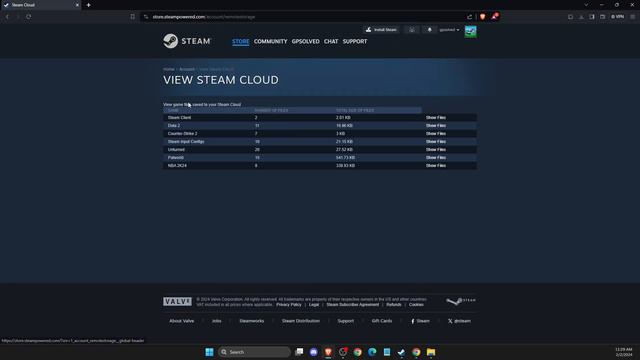
Task: Open the Support link in the footer
Action: pyautogui.click(x=346, y=321)
